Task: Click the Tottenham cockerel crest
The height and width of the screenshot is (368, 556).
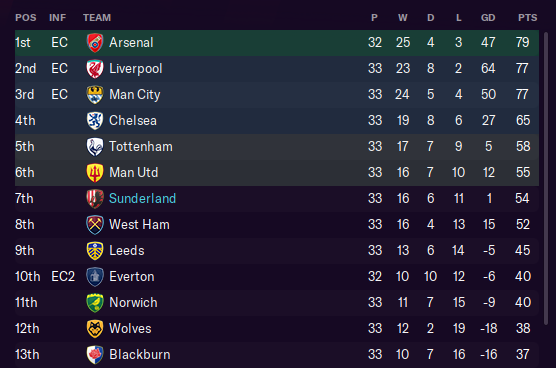Action: coord(95,146)
